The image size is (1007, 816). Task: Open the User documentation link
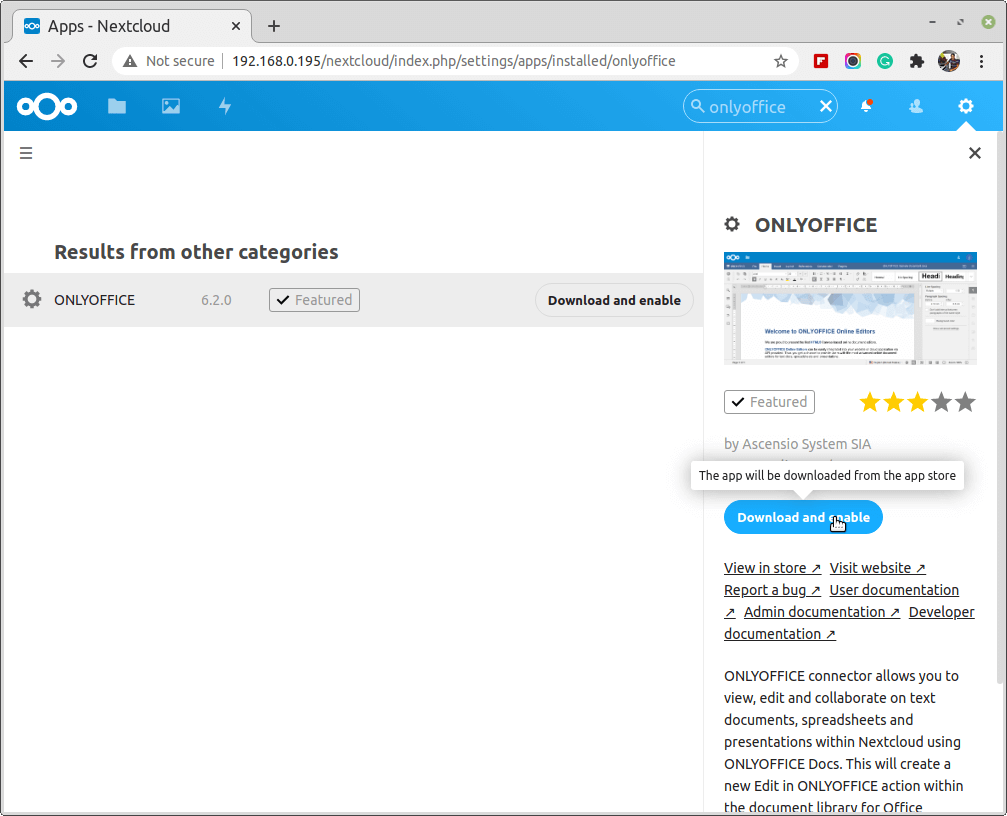pos(894,589)
